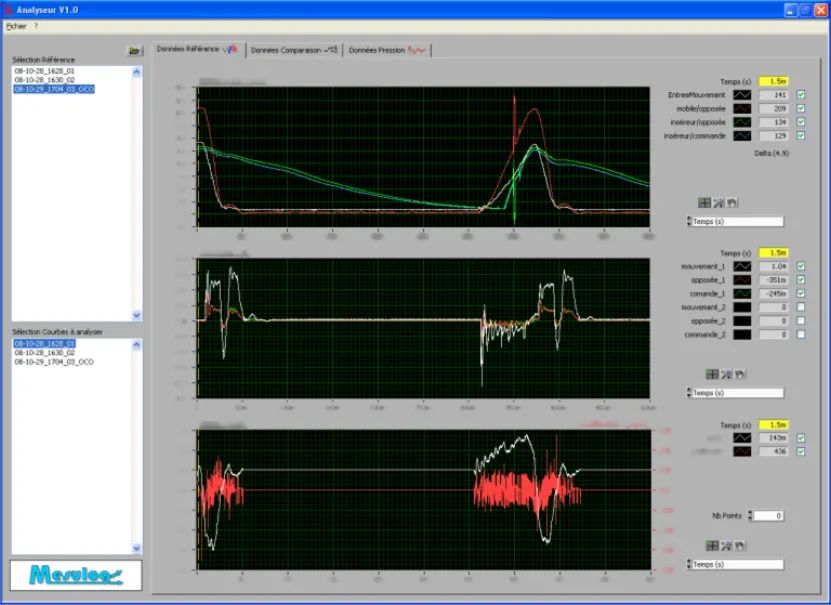Open bottom graph Temps (s) axis selector
Screen dimensions: 831x605
pos(735,565)
